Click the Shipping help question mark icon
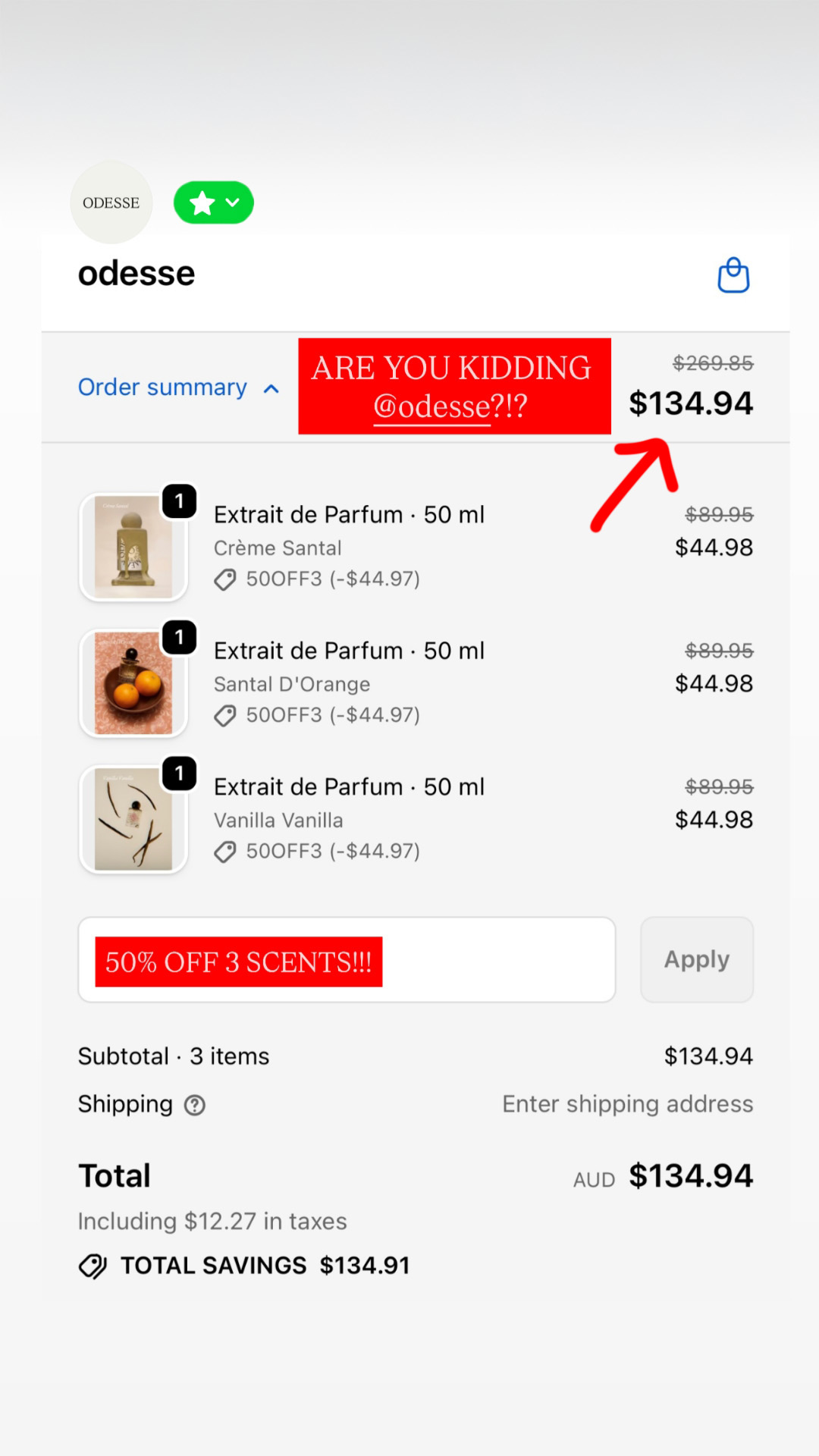Screen dimensions: 819x1456 (195, 1106)
